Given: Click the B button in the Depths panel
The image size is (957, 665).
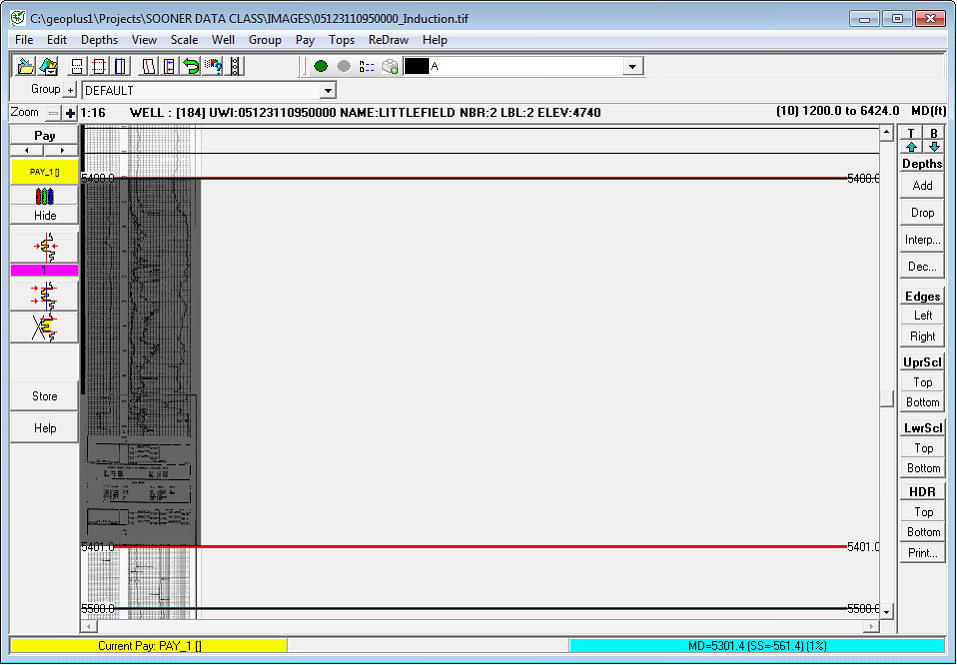Looking at the screenshot, I should (932, 133).
